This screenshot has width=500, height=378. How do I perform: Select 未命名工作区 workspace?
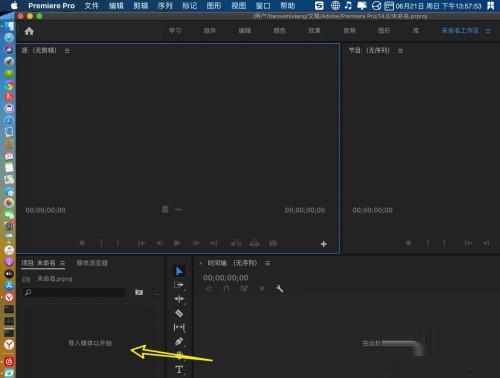click(x=460, y=31)
